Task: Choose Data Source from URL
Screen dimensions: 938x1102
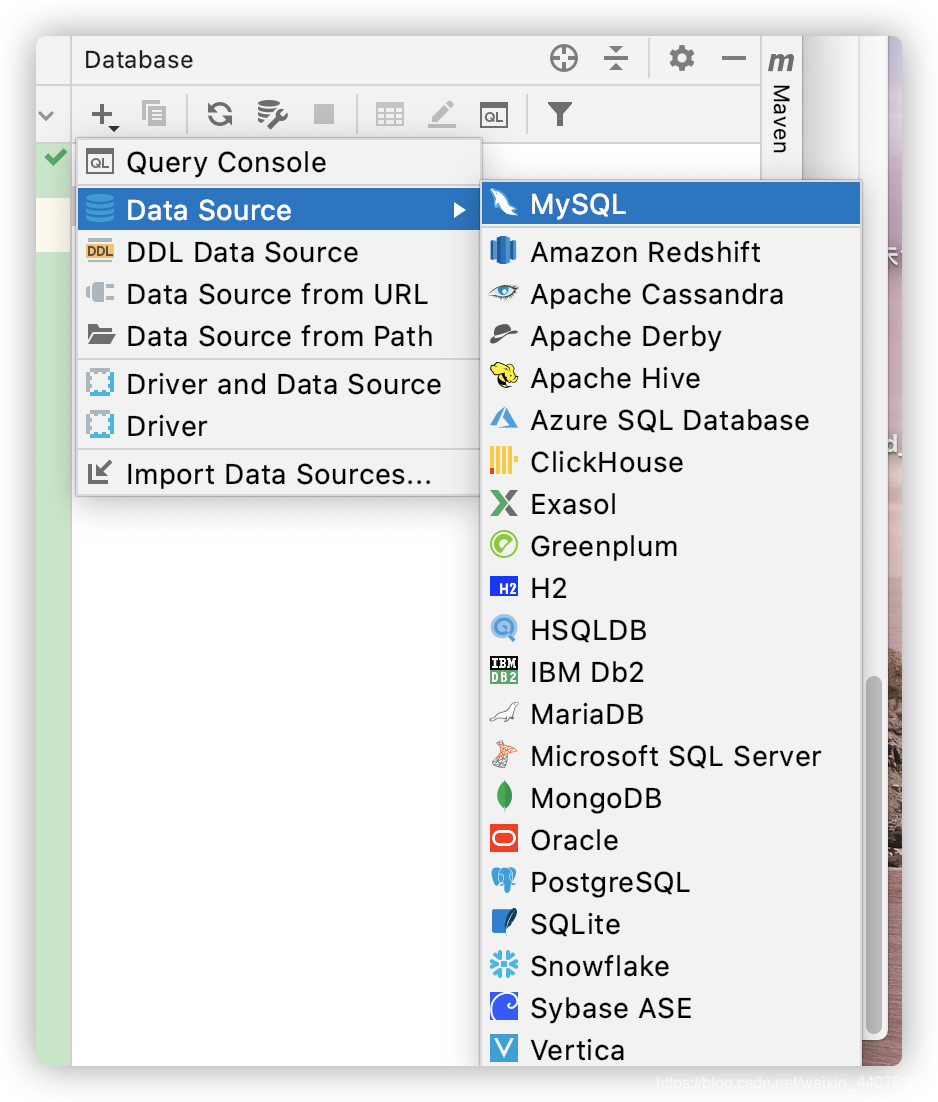Action: [x=279, y=294]
